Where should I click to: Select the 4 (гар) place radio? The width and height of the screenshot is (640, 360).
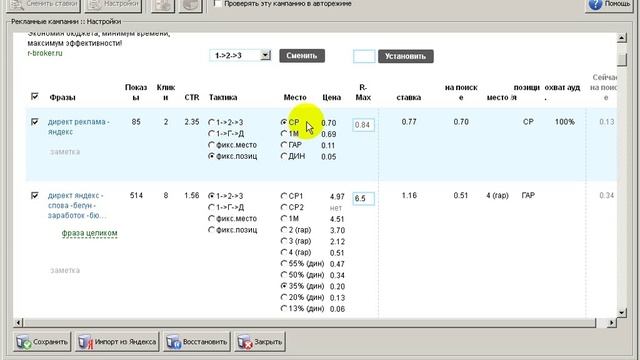284,252
